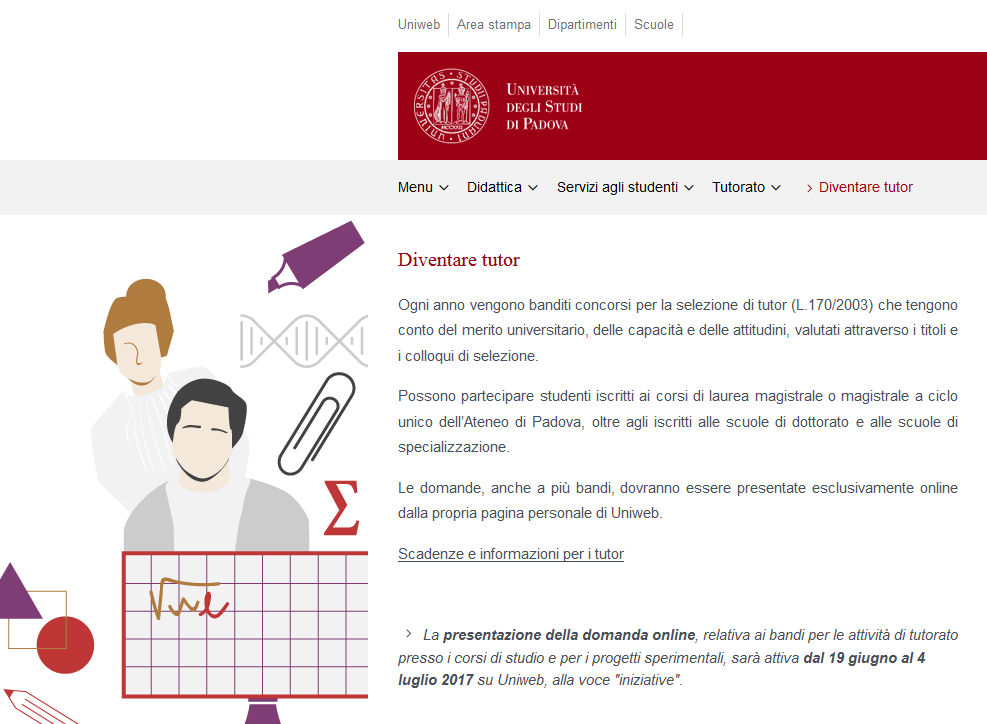Click the DNA helix graphic
Screen dimensions: 987x724
point(302,341)
